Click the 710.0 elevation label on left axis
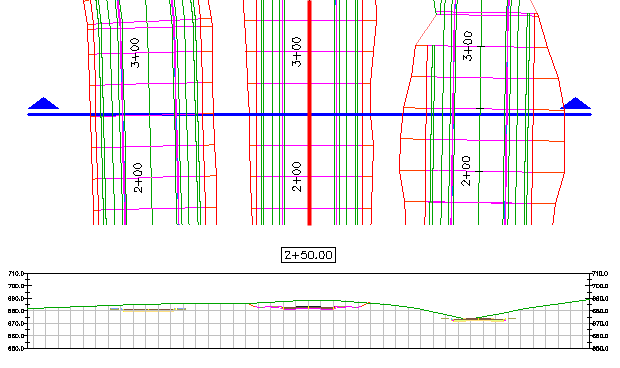The width and height of the screenshot is (620, 368). (16, 274)
